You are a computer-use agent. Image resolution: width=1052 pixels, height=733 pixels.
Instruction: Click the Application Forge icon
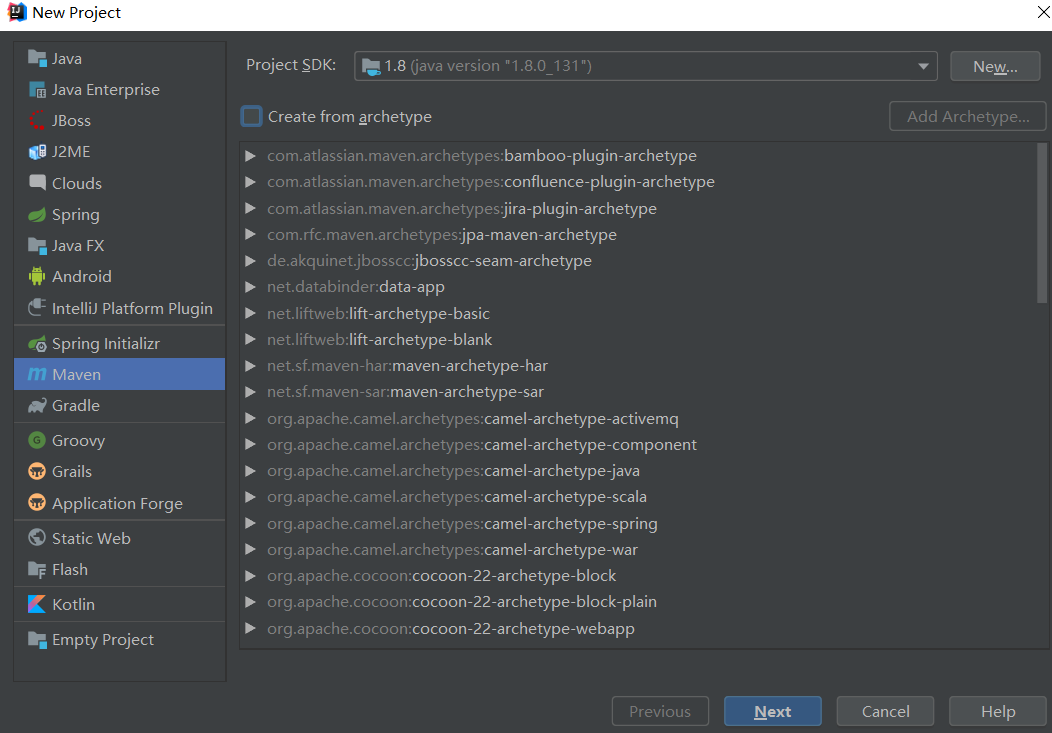pos(37,503)
